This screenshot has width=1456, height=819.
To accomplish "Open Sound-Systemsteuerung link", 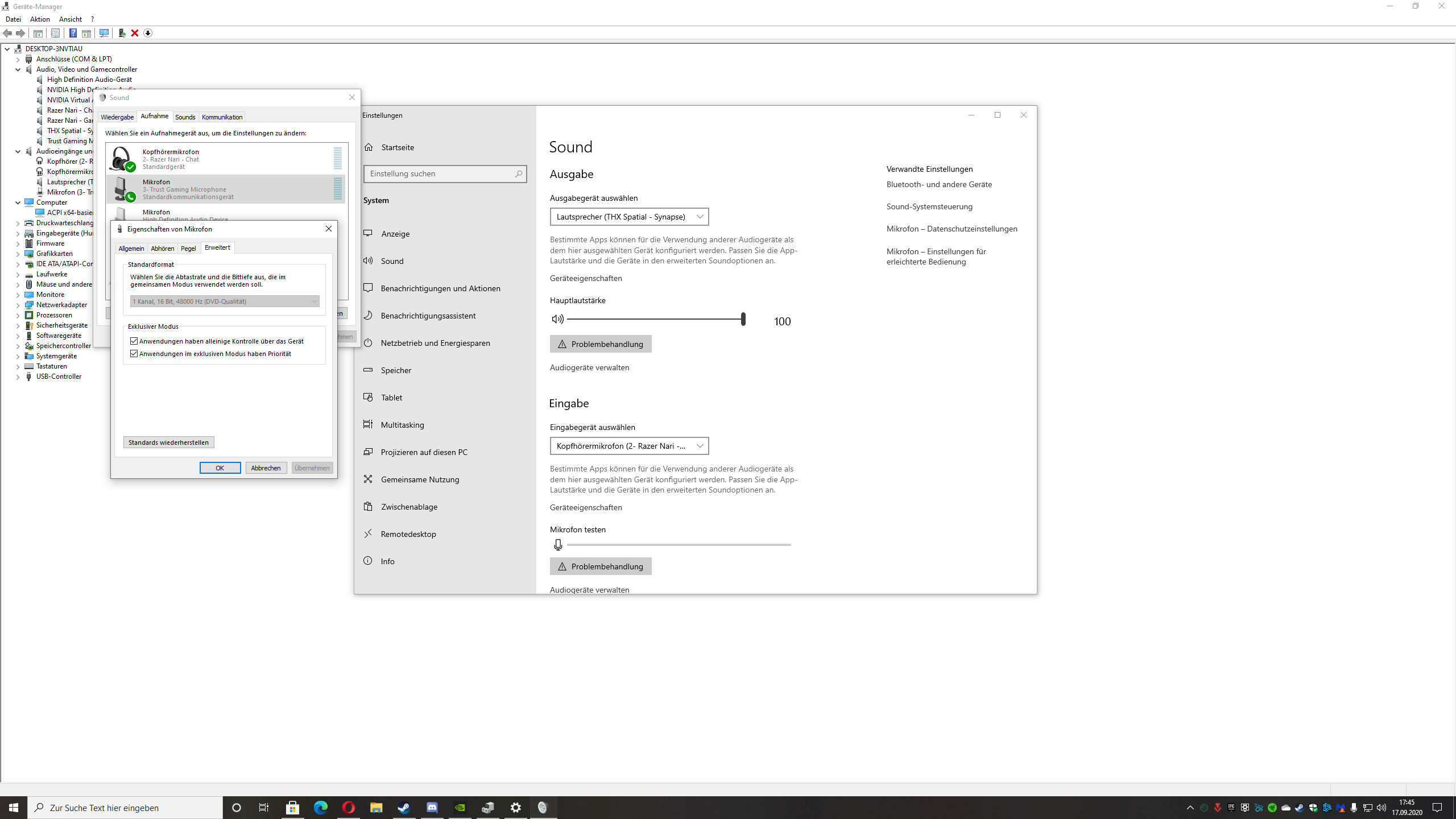I will (929, 206).
